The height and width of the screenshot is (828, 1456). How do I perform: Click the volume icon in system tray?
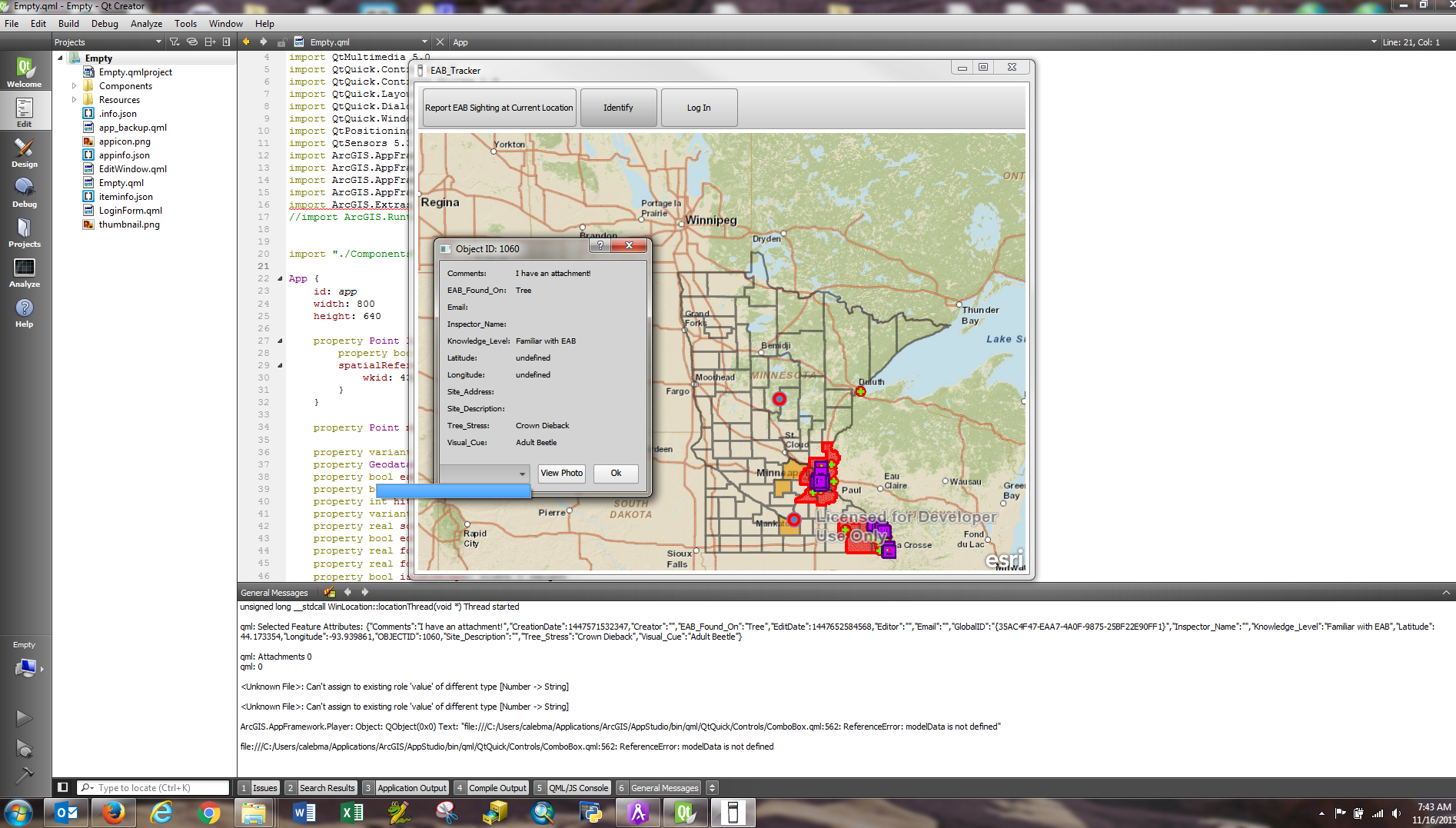pyautogui.click(x=1396, y=813)
